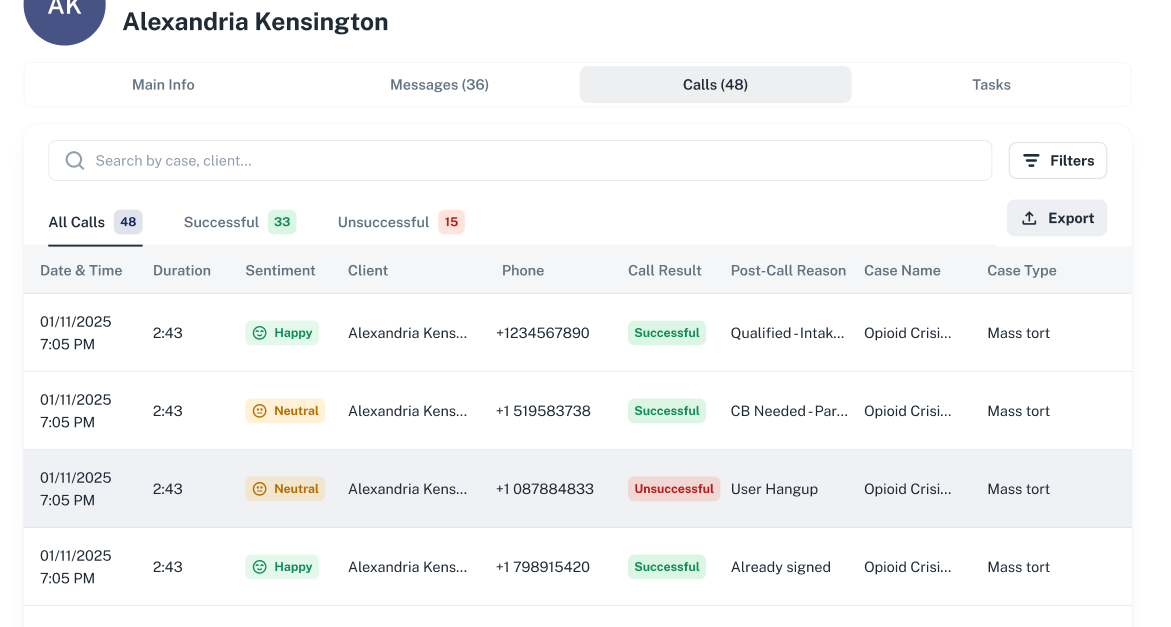Click the happy emoji on the last call row
Screen dimensions: 1171x627
click(260, 566)
